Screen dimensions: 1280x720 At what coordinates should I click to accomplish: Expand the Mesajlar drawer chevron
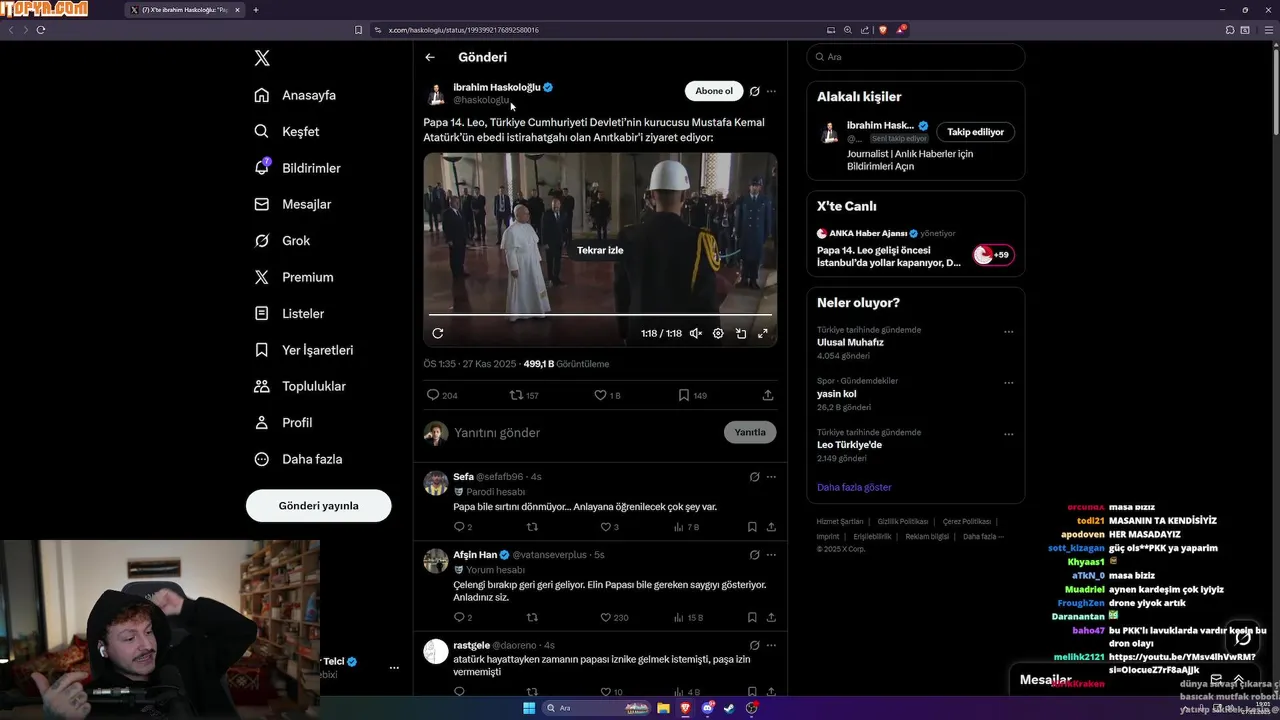[1238, 680]
